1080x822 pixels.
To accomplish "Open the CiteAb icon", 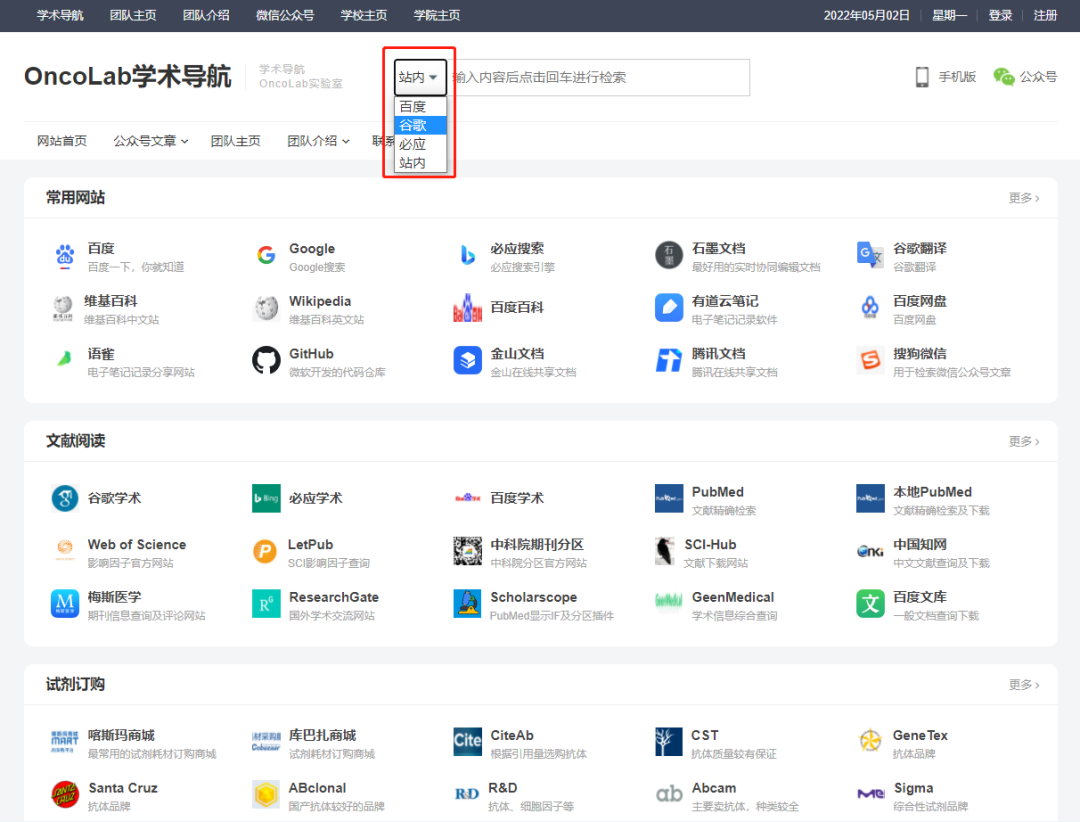I will pos(468,741).
